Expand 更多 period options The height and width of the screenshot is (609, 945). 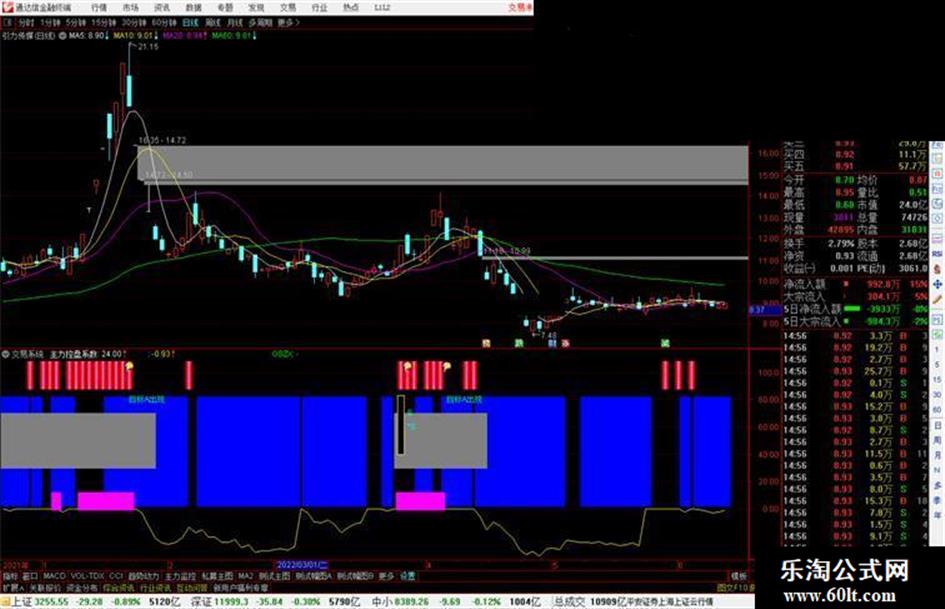tap(288, 23)
